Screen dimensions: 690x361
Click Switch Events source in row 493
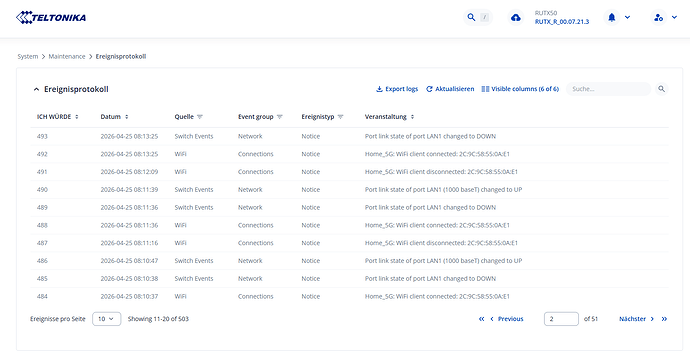coord(194,136)
